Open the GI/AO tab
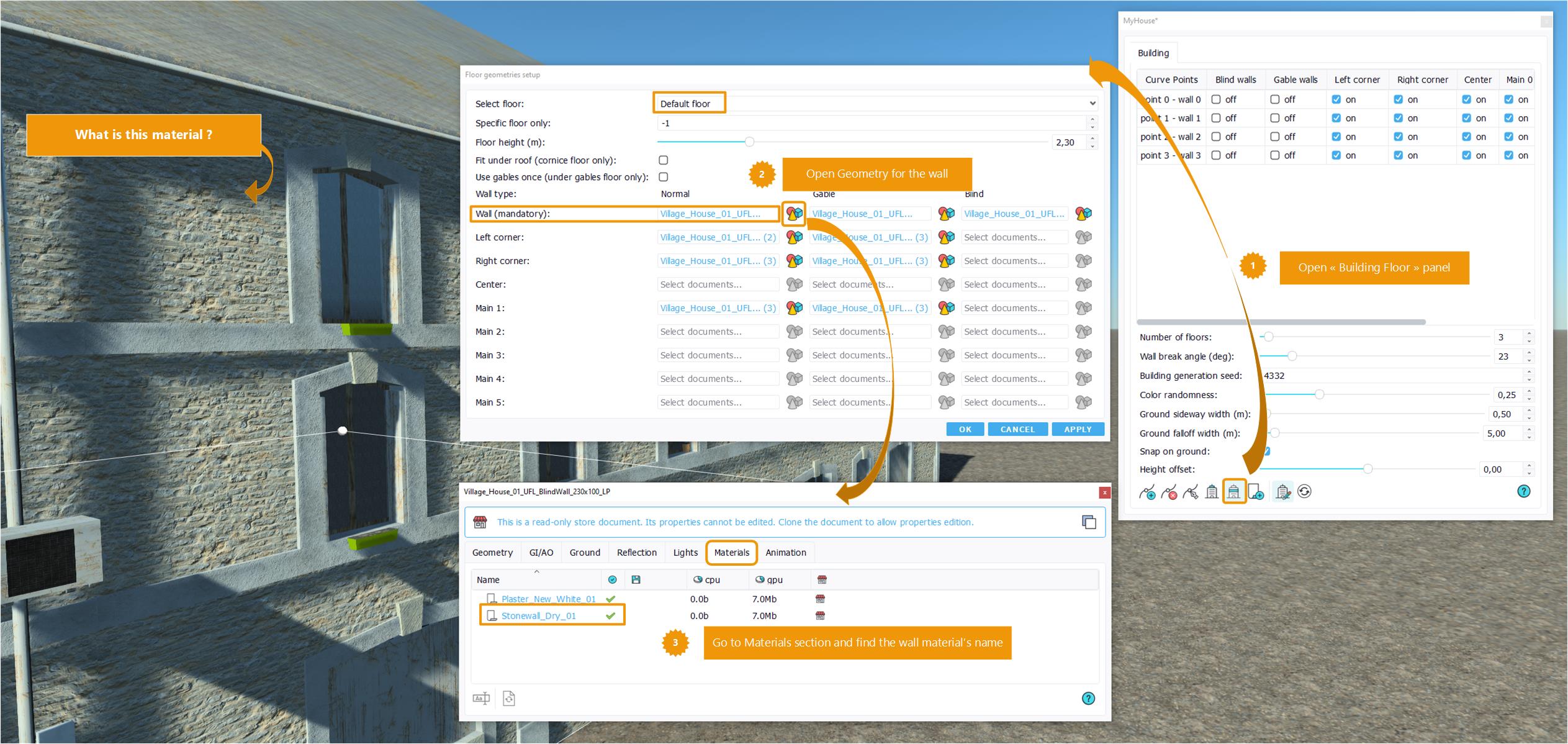This screenshot has width=1568, height=744. point(541,553)
